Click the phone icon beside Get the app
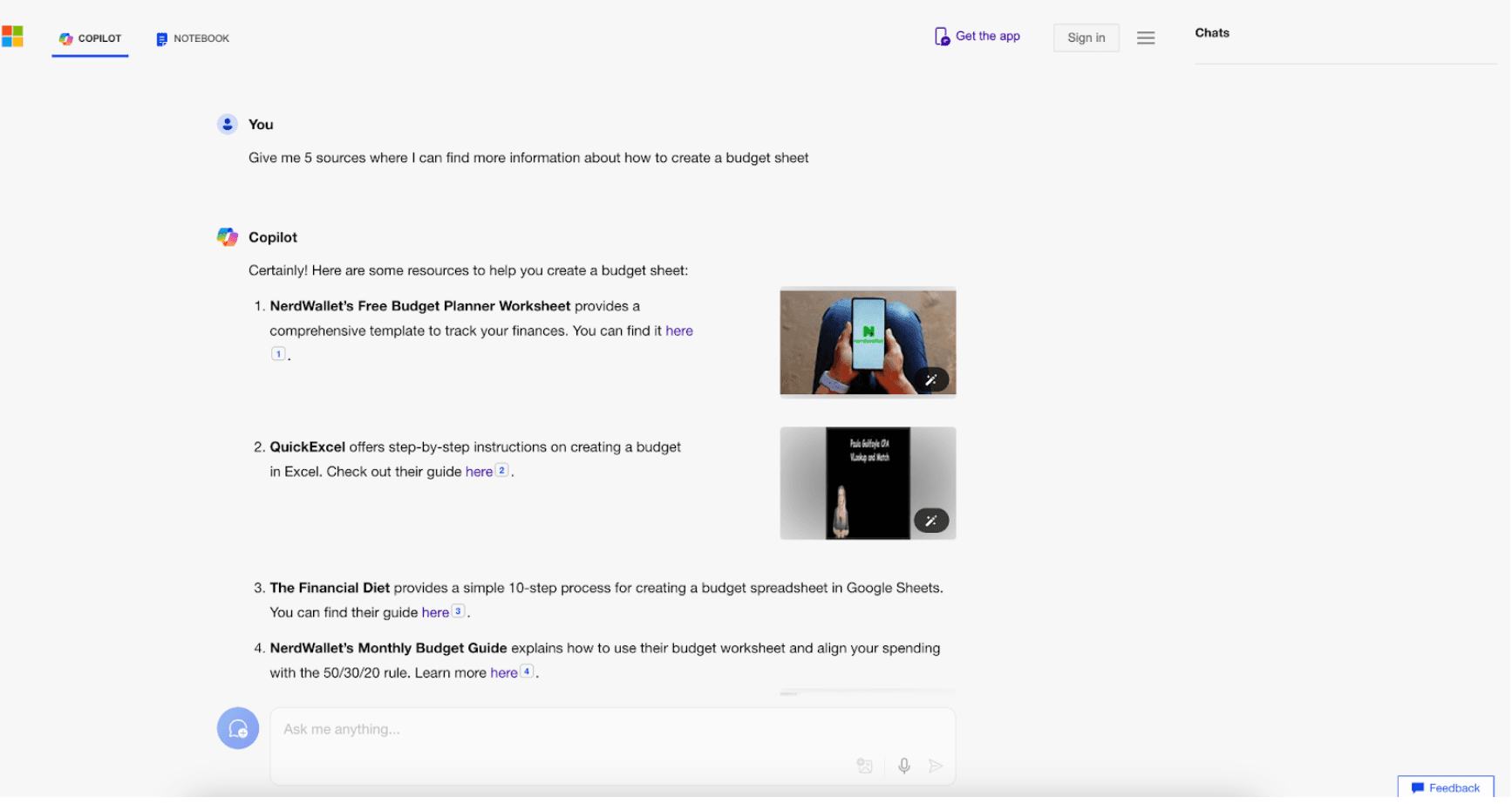 [942, 37]
